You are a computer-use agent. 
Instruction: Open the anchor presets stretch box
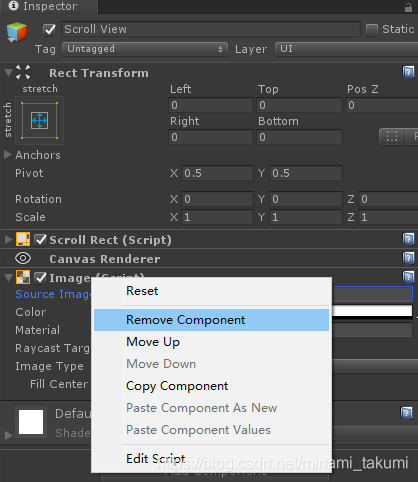39,120
